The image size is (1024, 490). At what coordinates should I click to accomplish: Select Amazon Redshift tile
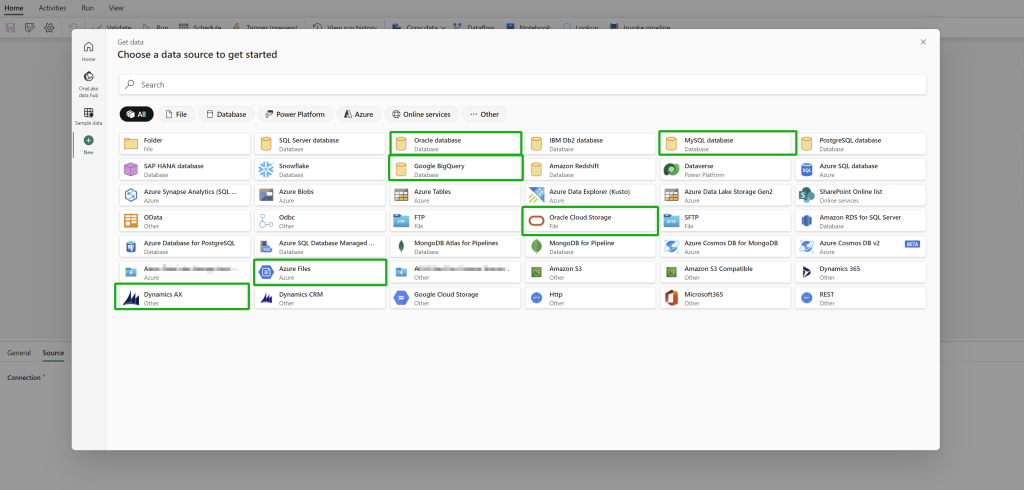[x=590, y=170]
